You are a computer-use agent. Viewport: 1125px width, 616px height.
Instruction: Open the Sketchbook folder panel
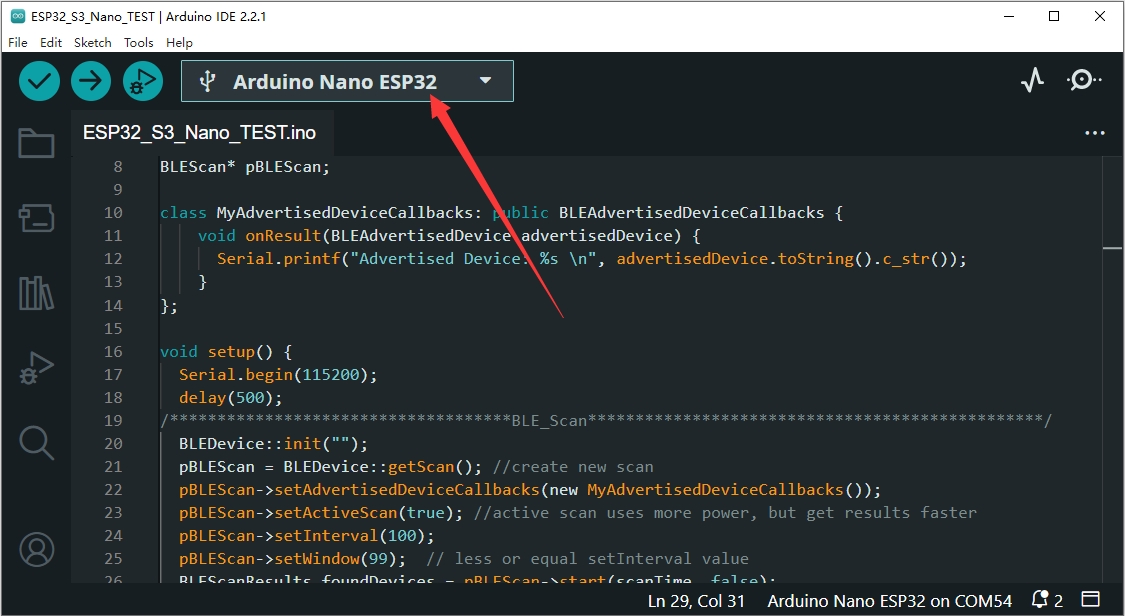[x=36, y=144]
